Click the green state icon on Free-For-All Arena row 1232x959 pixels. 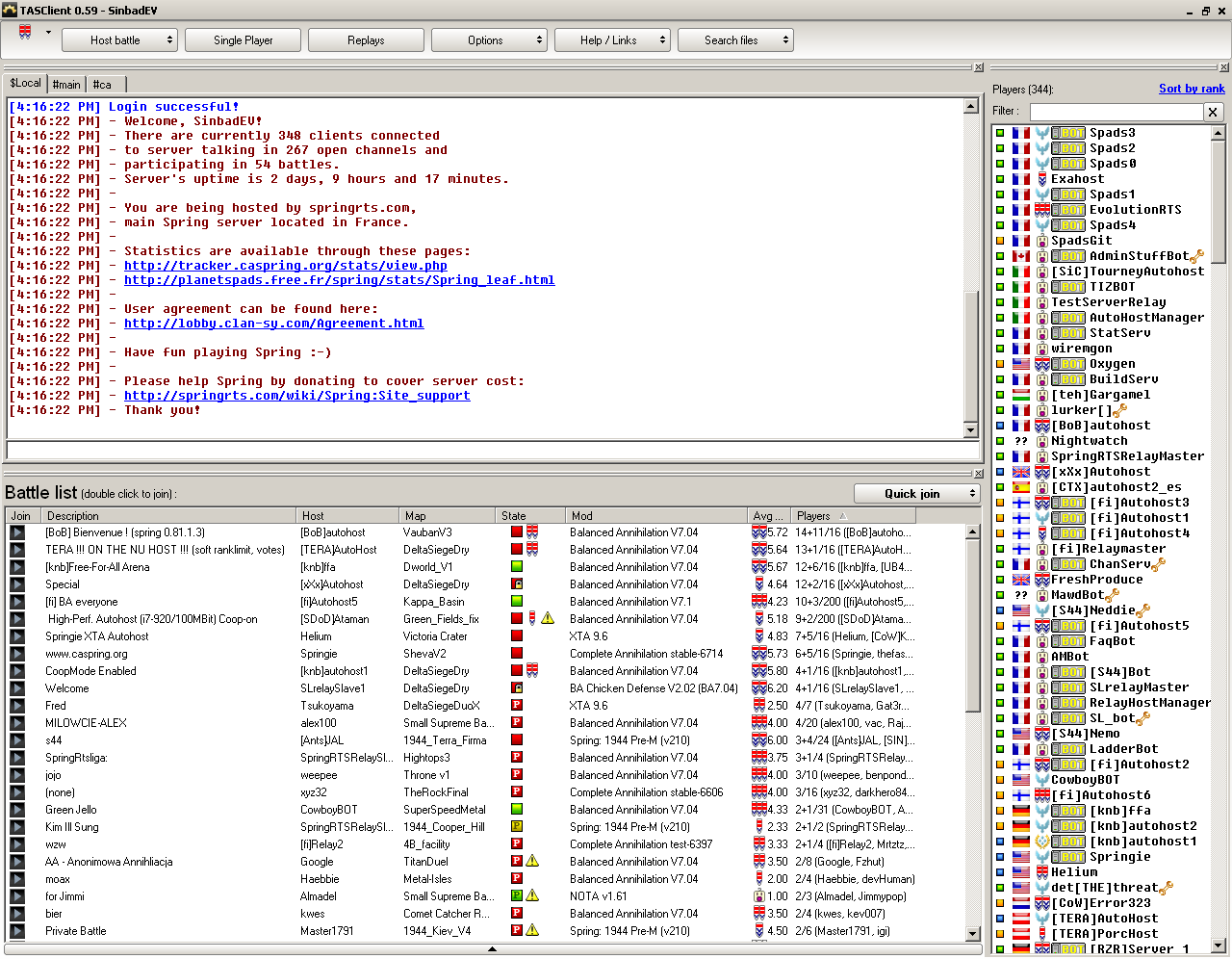pyautogui.click(x=517, y=566)
